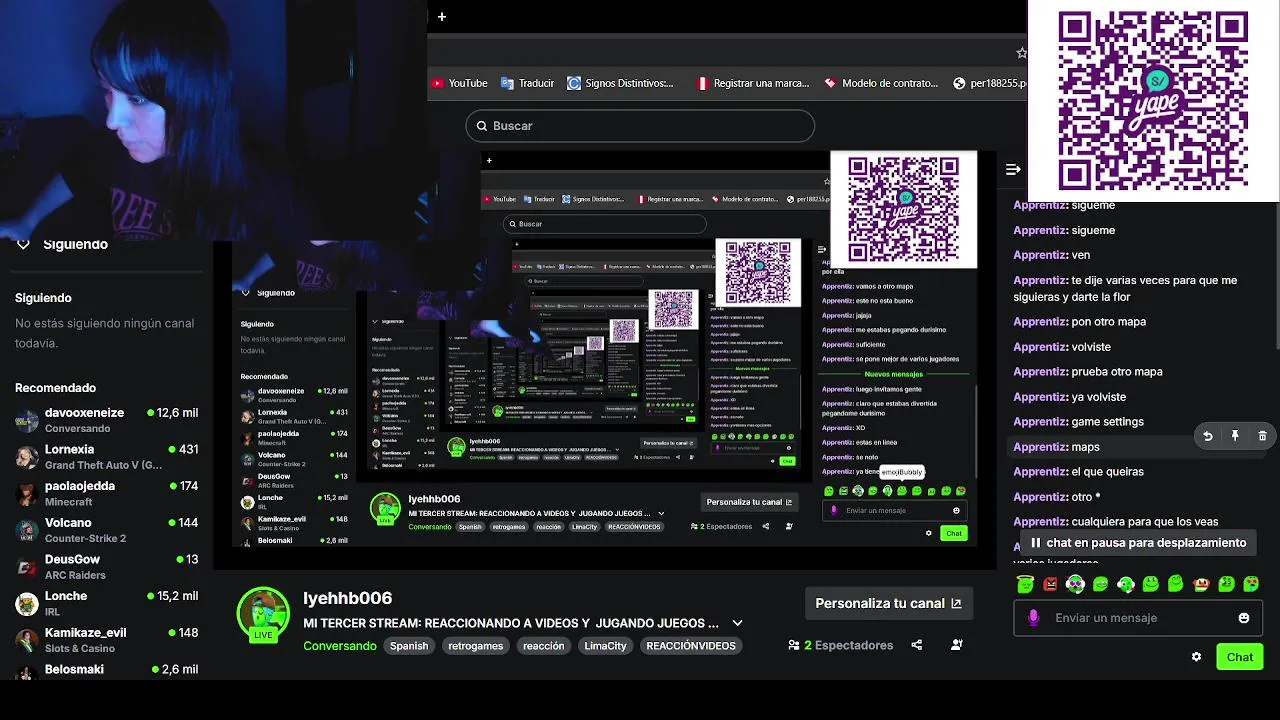The width and height of the screenshot is (1280, 720).
Task: Click the reply arrow on the 'maps' message
Action: pyautogui.click(x=1208, y=436)
